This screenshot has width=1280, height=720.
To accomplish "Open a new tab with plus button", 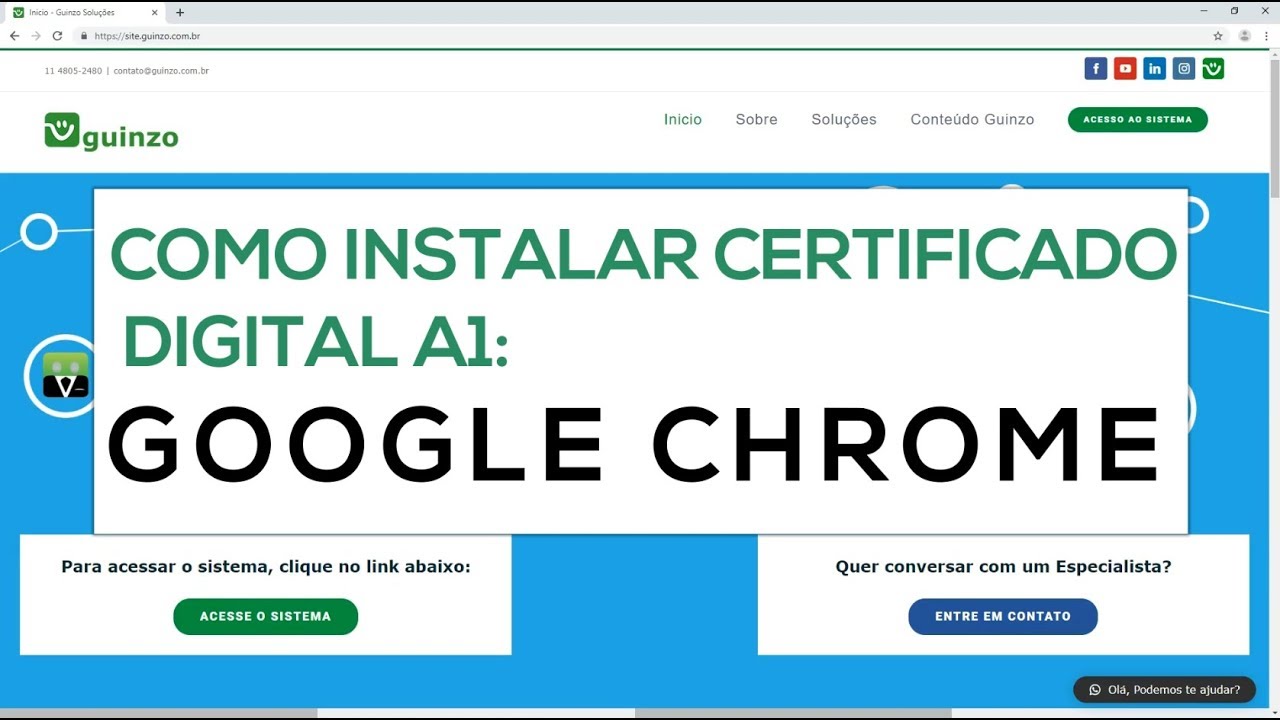I will tap(180, 12).
